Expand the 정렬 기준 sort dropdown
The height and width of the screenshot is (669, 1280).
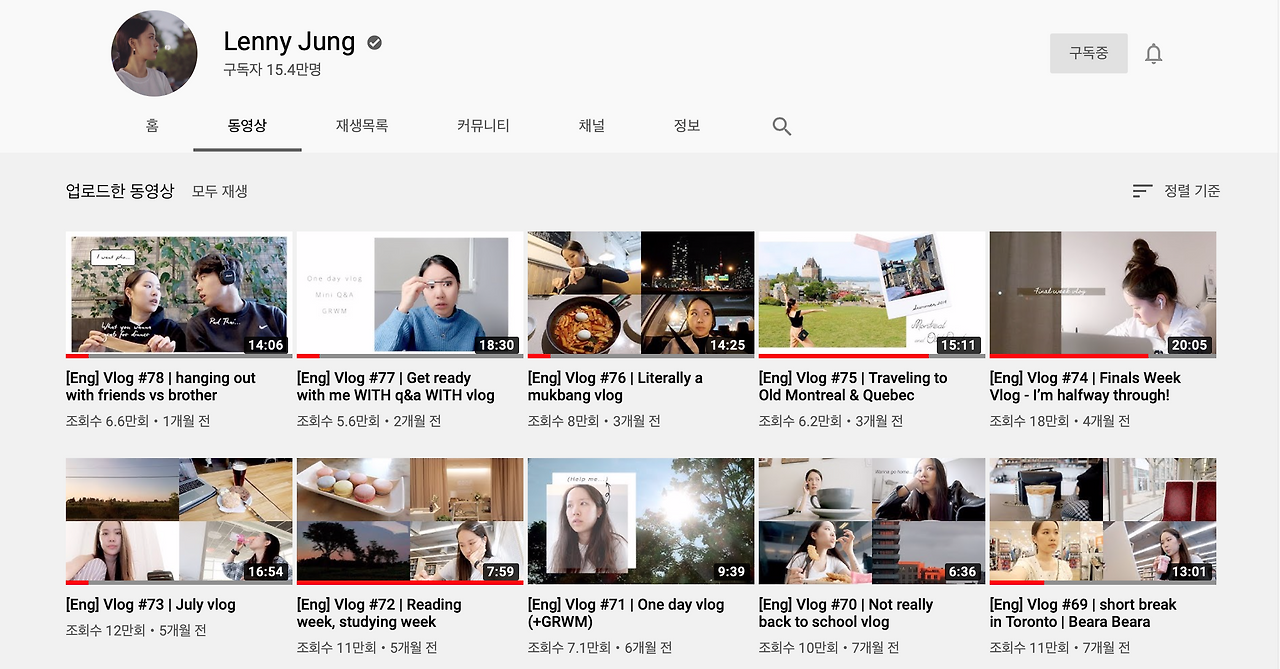1191,191
